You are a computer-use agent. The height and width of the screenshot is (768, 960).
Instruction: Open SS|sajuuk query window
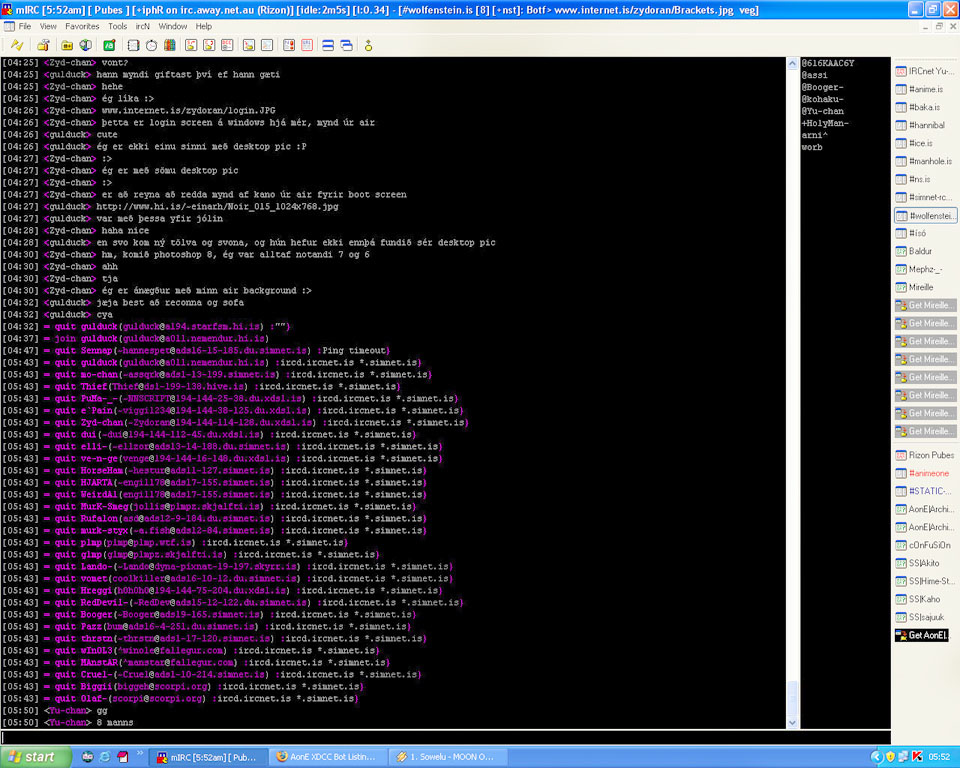click(x=925, y=617)
